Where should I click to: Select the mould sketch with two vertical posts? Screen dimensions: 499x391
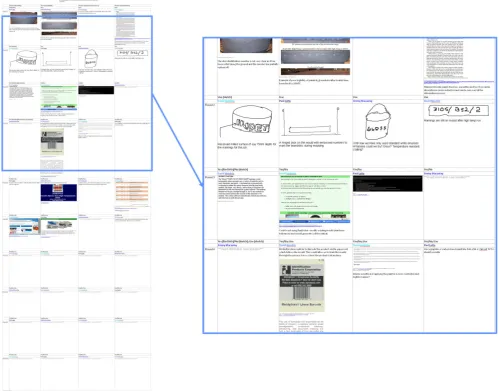coord(311,122)
